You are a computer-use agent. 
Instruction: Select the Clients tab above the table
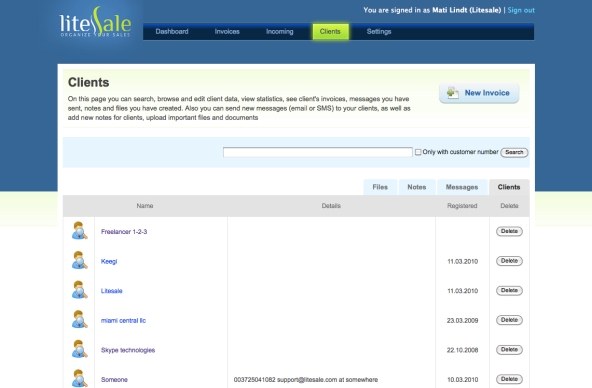pyautogui.click(x=509, y=187)
